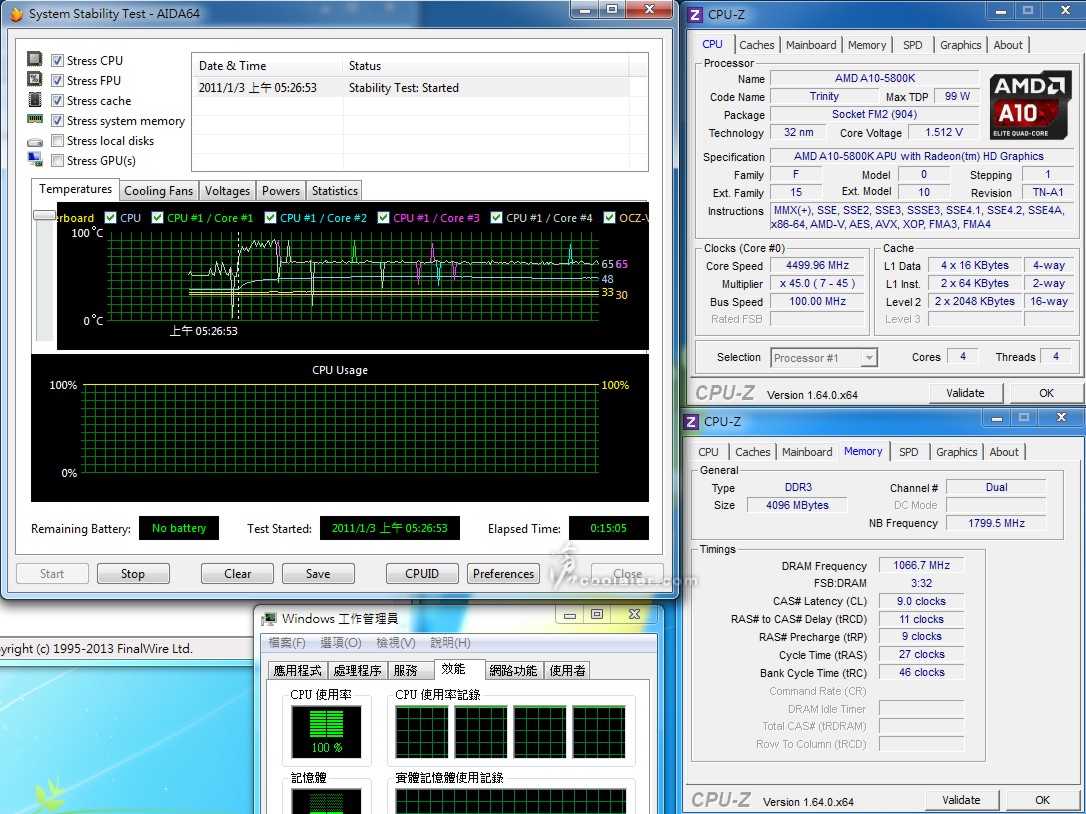Open the Voltages tab in AIDA64
The width and height of the screenshot is (1086, 814).
click(227, 191)
